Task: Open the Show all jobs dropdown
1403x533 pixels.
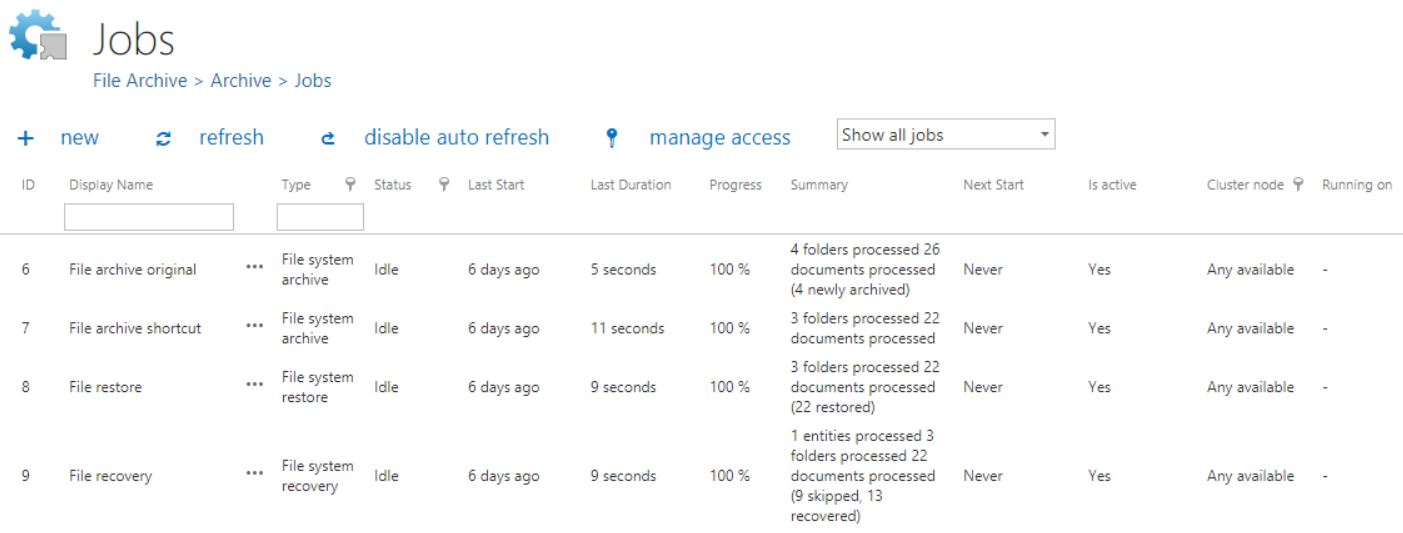Action: pos(945,135)
